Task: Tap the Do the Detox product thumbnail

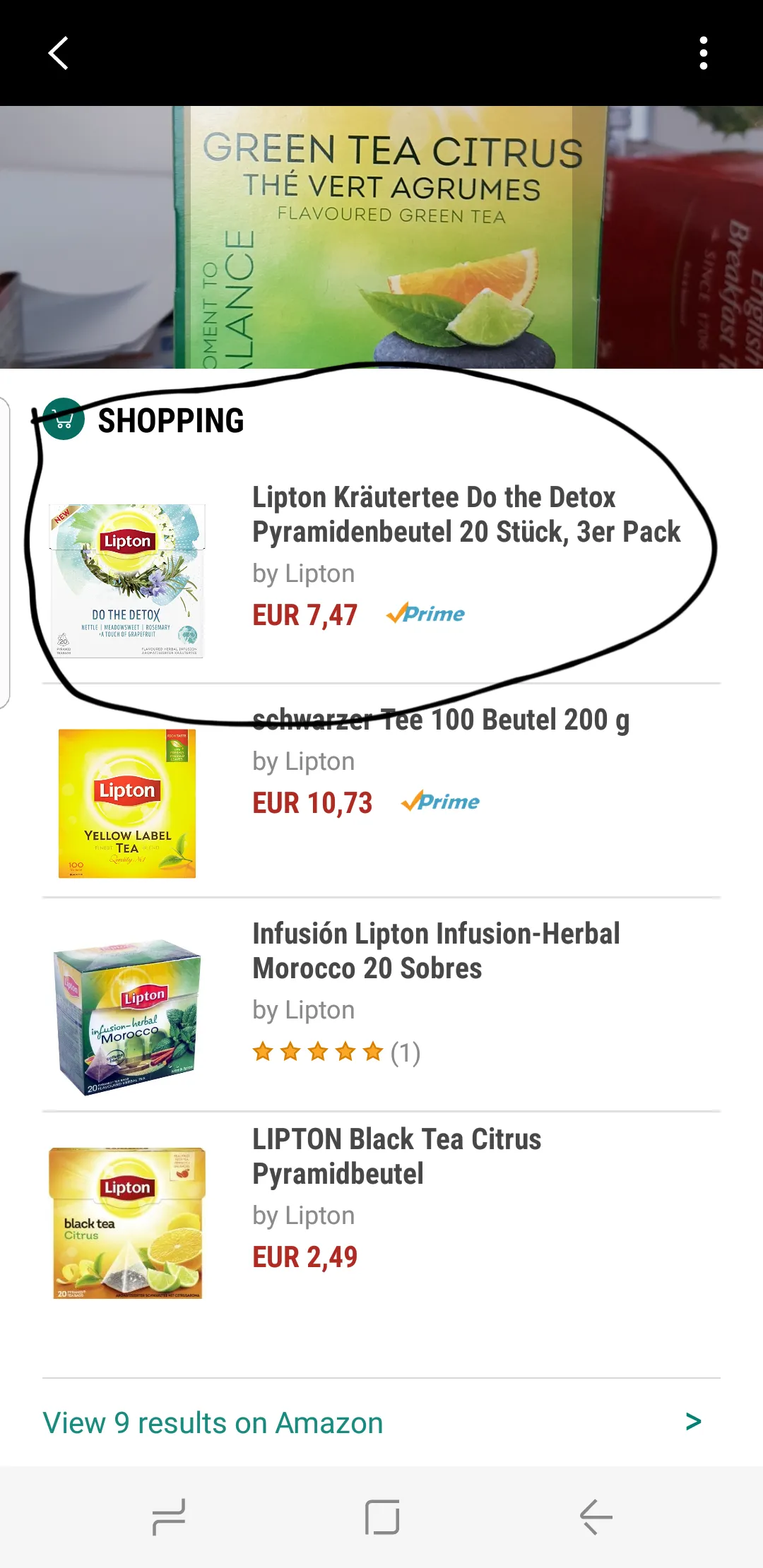Action: pyautogui.click(x=127, y=581)
